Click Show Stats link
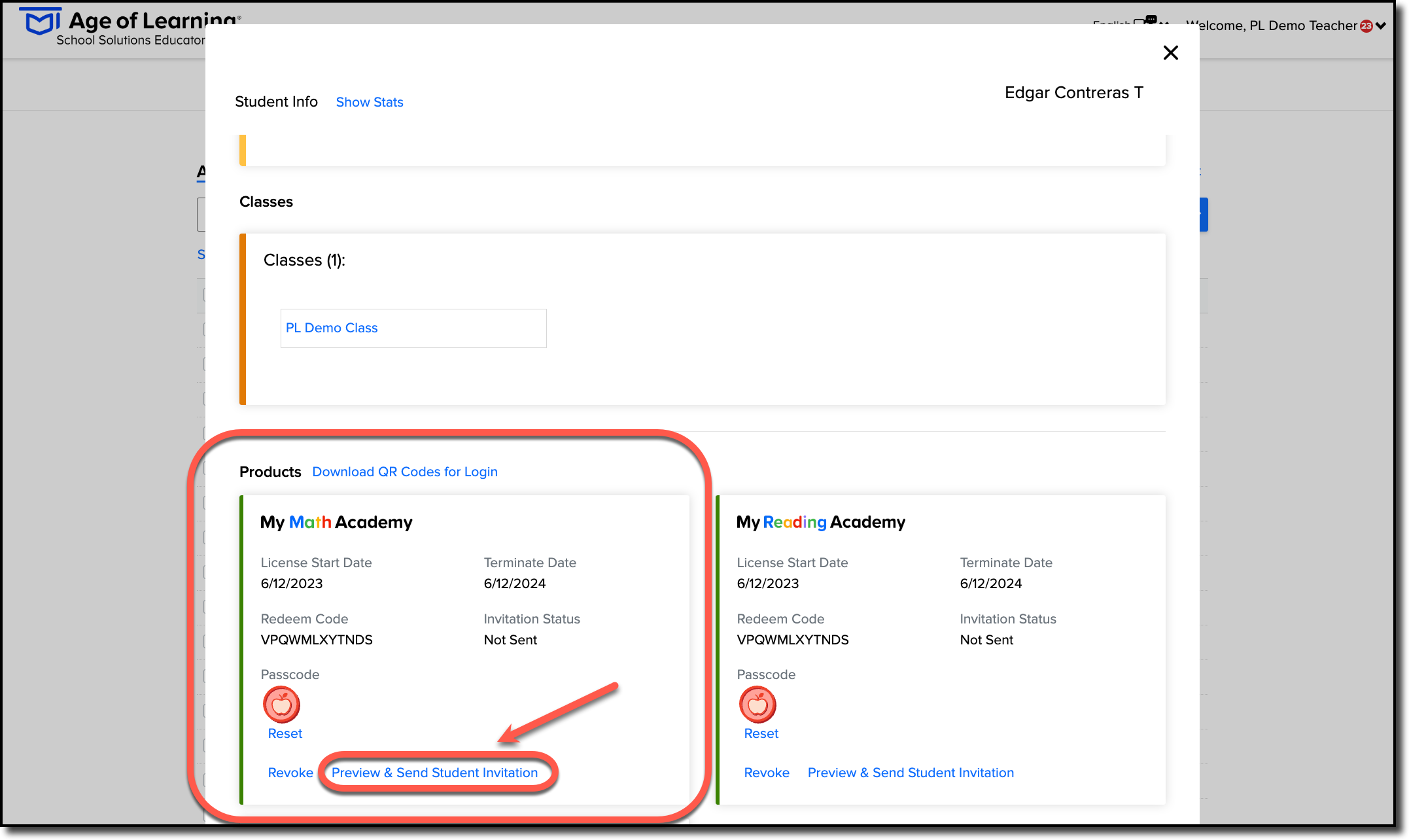This screenshot has height=840, width=1409. (370, 102)
